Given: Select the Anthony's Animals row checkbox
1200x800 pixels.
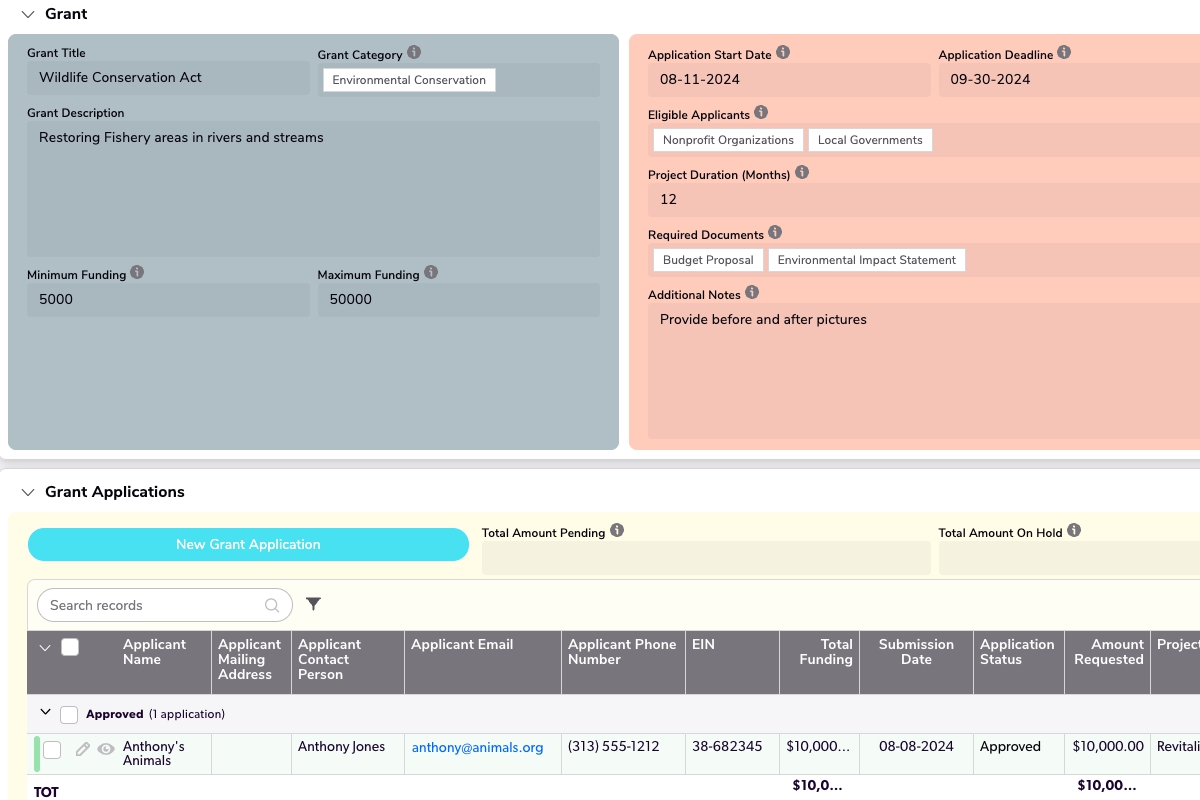Looking at the screenshot, I should click(52, 750).
